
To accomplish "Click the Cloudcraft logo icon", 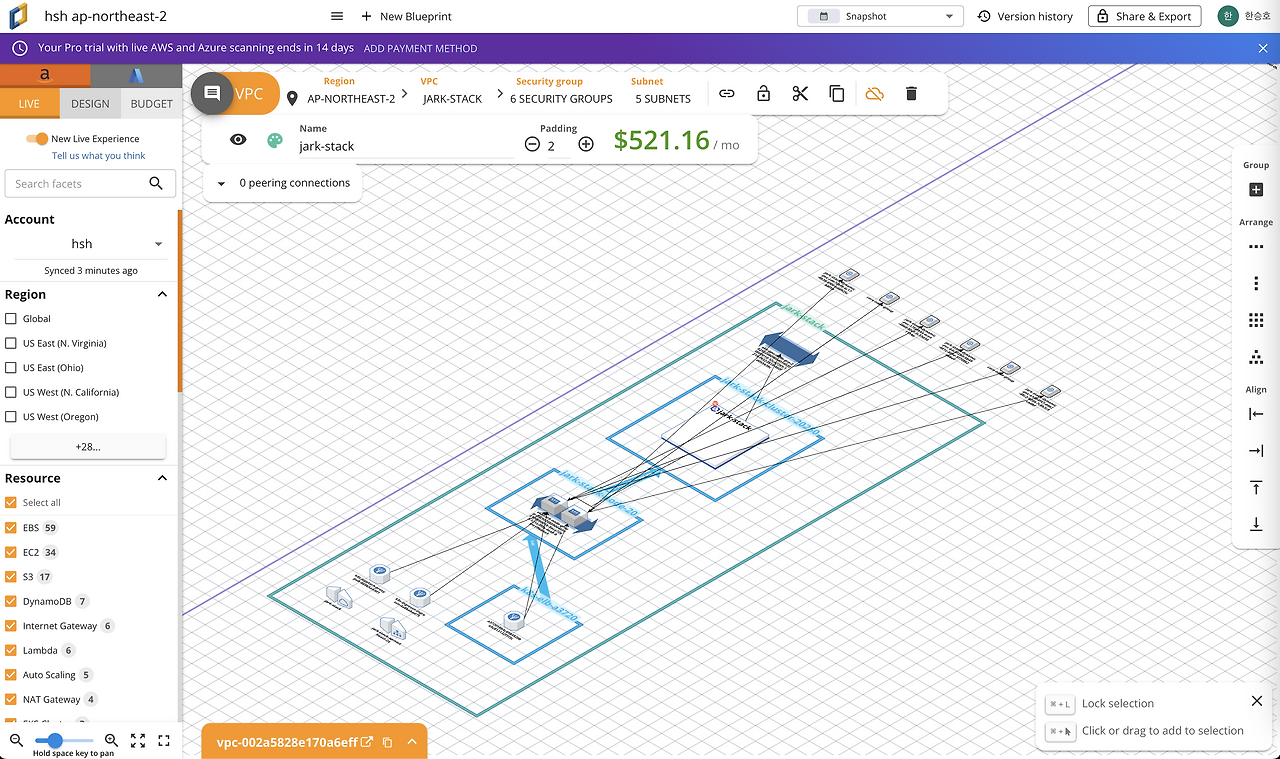I will tap(19, 16).
